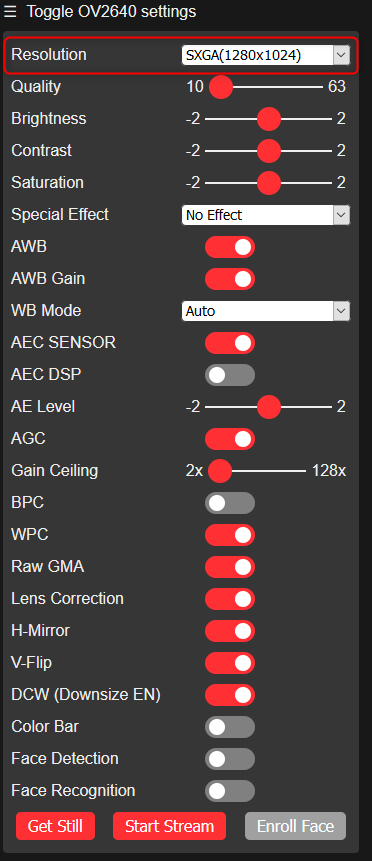This screenshot has height=861, width=372.
Task: Click the Enroll Face button
Action: (x=296, y=826)
